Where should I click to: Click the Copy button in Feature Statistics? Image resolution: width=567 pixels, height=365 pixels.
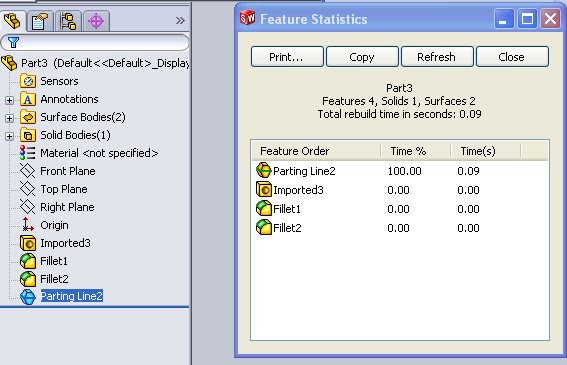pos(362,57)
